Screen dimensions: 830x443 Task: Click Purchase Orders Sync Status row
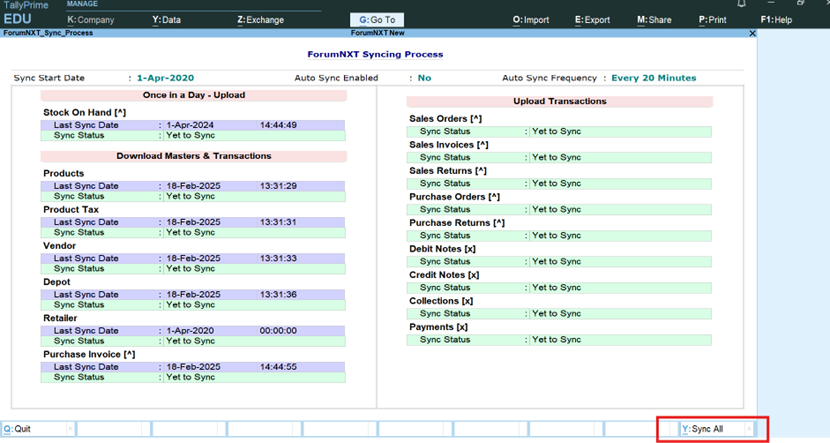click(x=559, y=209)
